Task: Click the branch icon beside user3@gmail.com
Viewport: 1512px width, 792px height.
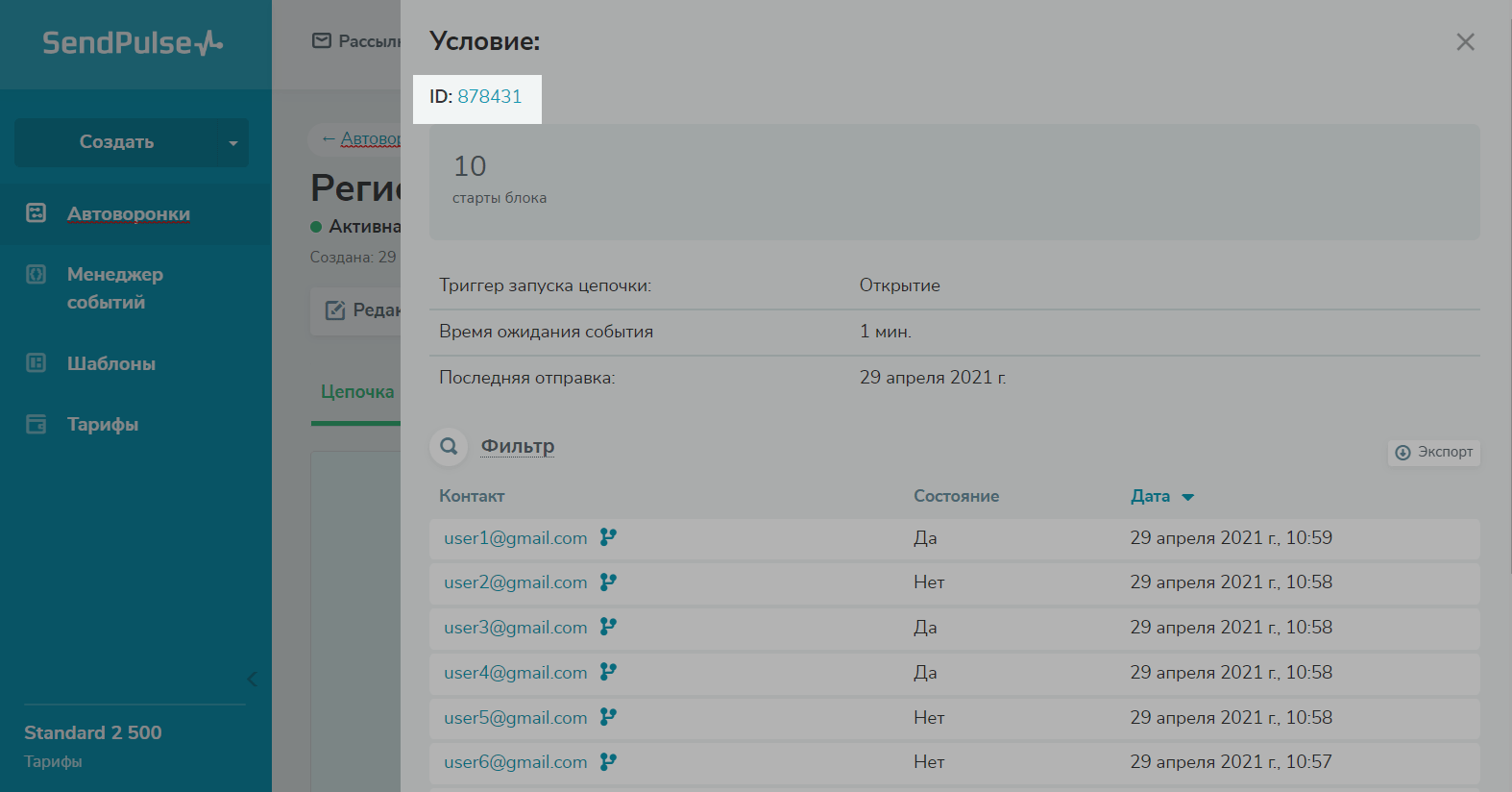Action: tap(608, 627)
